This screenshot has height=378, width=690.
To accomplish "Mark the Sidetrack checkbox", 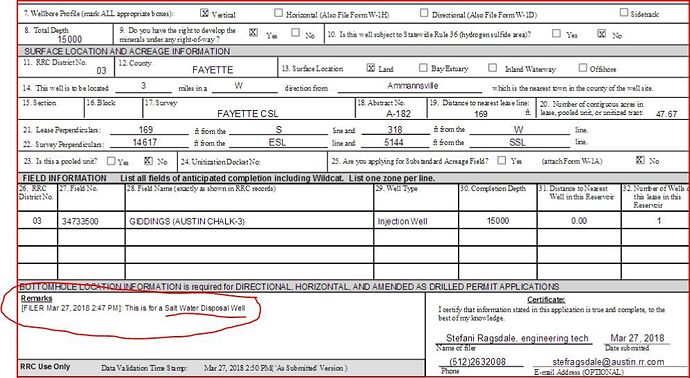I will point(624,13).
